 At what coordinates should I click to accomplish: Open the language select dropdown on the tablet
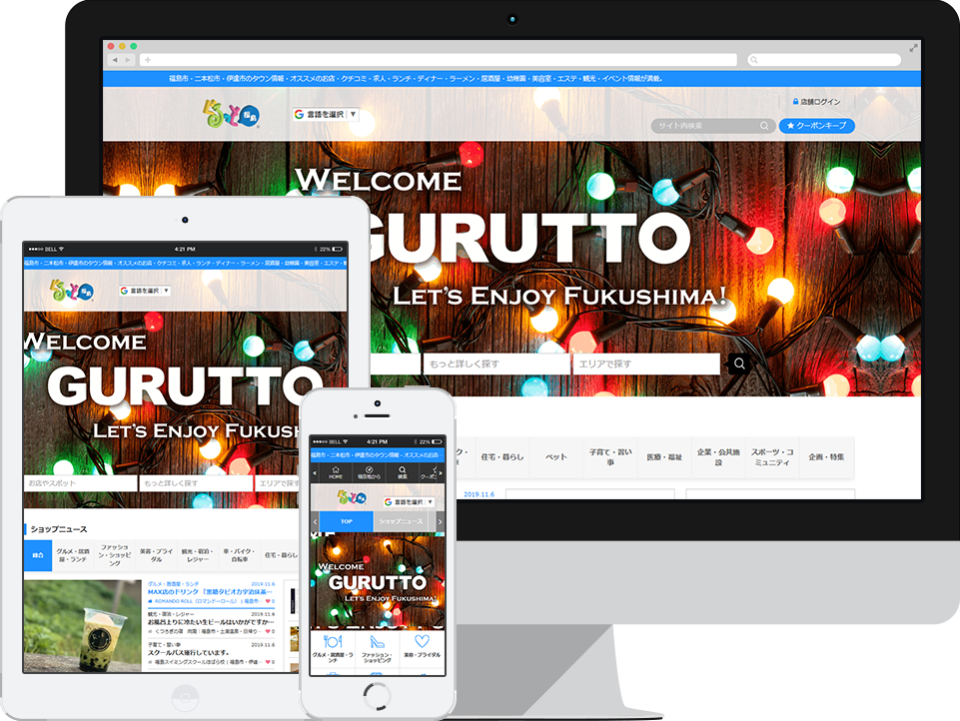click(144, 291)
